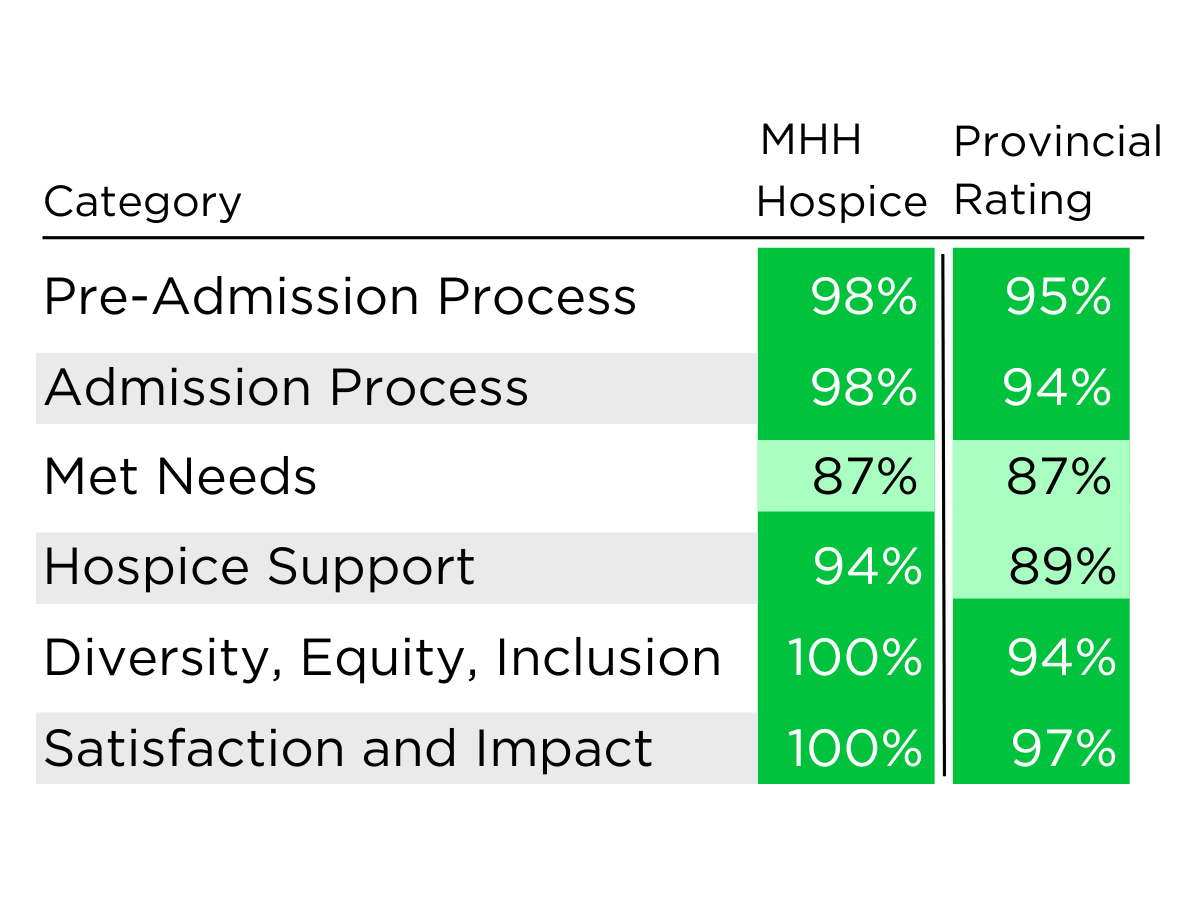Select the Met Needs row label
The height and width of the screenshot is (900, 1200).
point(181,477)
